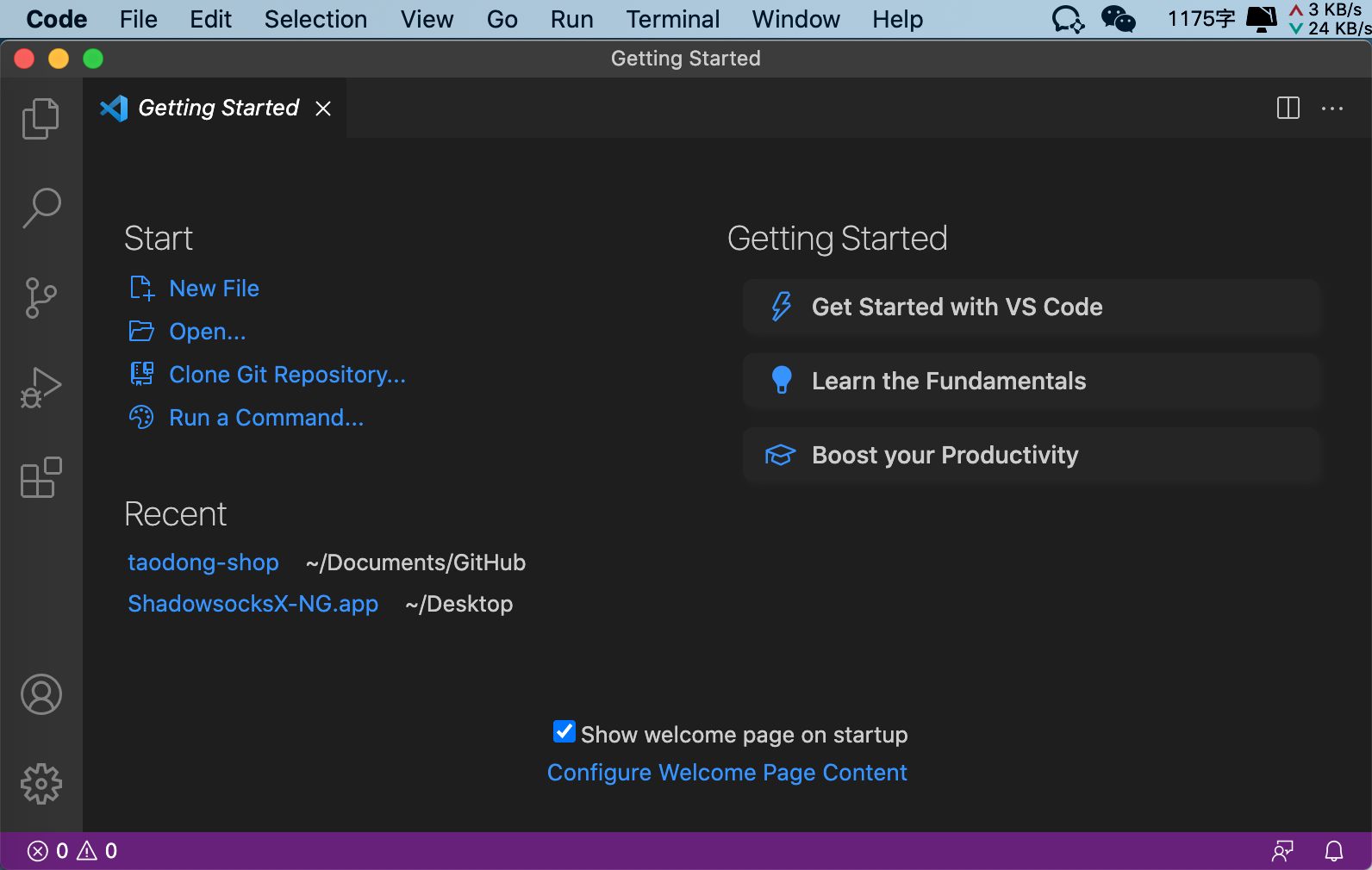Viewport: 1372px width, 870px height.
Task: Click the Split Editor Right icon
Action: [x=1288, y=109]
